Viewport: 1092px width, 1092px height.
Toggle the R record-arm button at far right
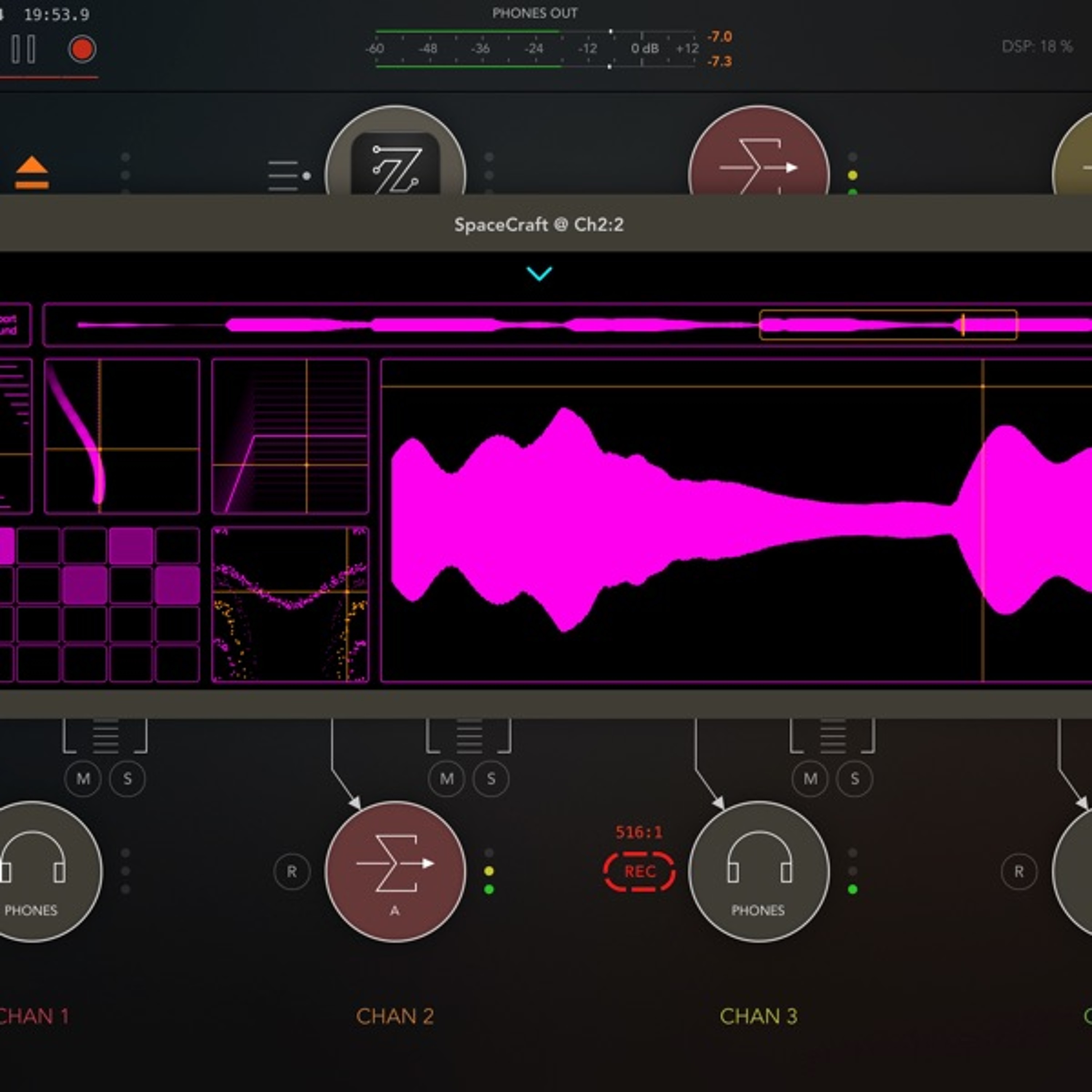click(1018, 871)
